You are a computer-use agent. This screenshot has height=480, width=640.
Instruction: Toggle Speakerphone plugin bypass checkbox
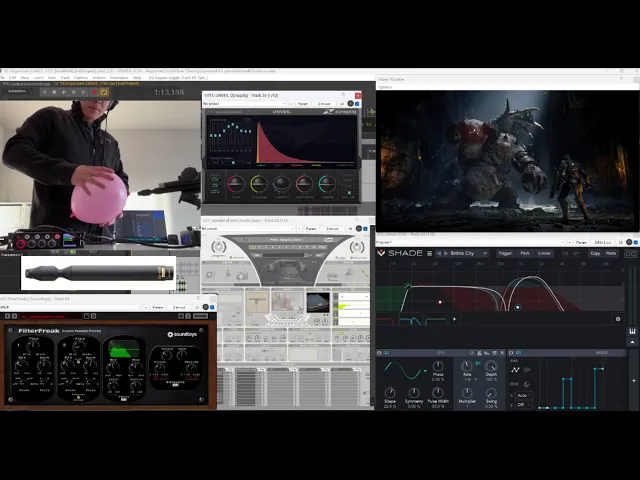tap(365, 229)
